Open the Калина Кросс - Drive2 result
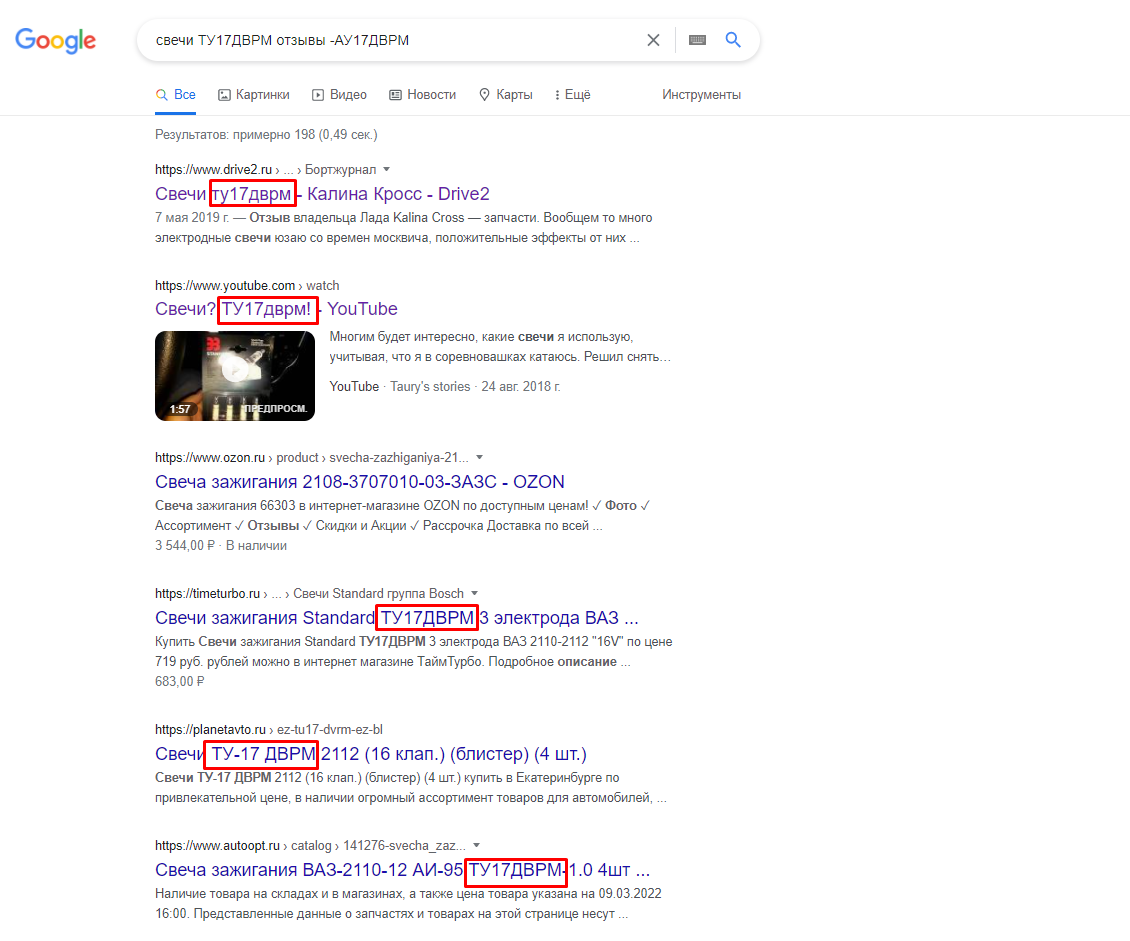The height and width of the screenshot is (941, 1130). [x=322, y=194]
